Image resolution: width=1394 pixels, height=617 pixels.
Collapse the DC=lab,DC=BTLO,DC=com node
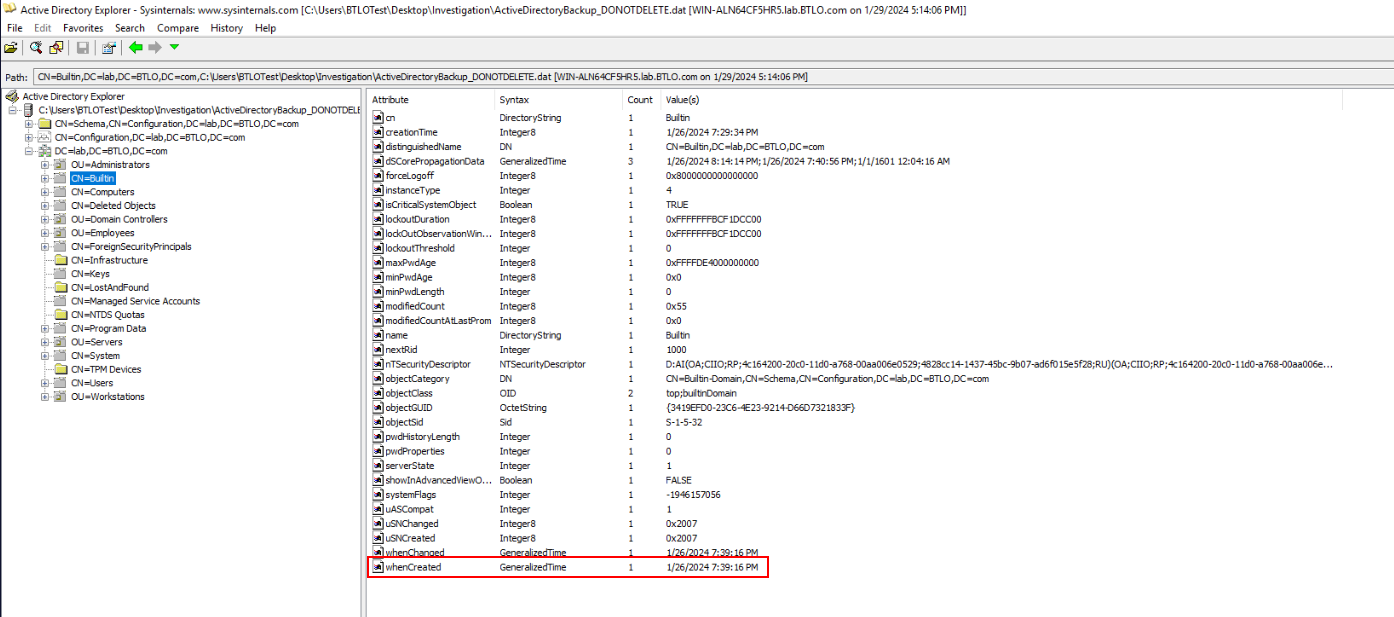pos(30,151)
